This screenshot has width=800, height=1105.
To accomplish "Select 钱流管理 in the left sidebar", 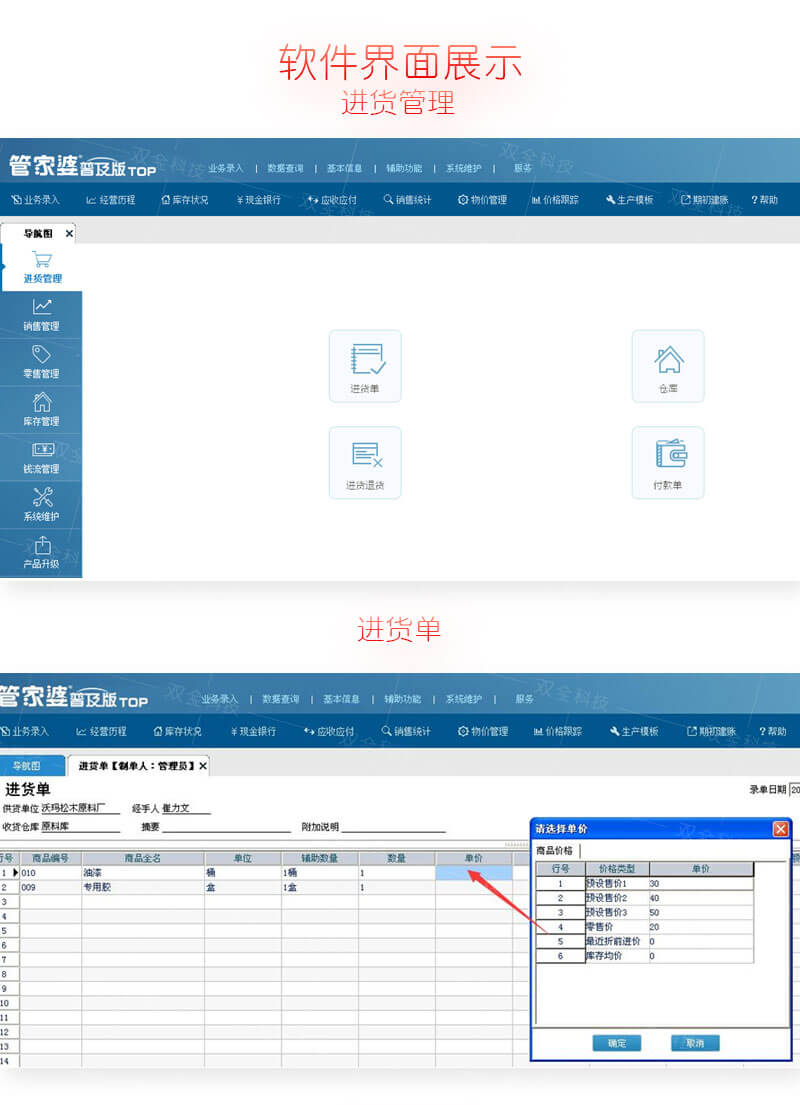I will (41, 457).
